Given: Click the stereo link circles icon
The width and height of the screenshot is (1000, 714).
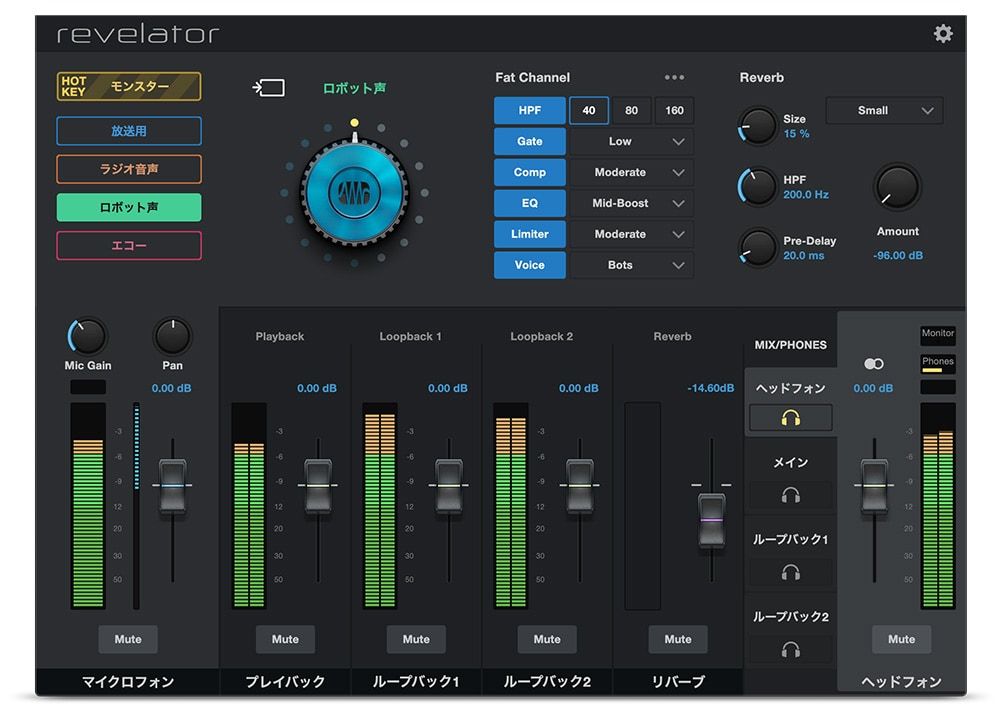Looking at the screenshot, I should (x=874, y=363).
